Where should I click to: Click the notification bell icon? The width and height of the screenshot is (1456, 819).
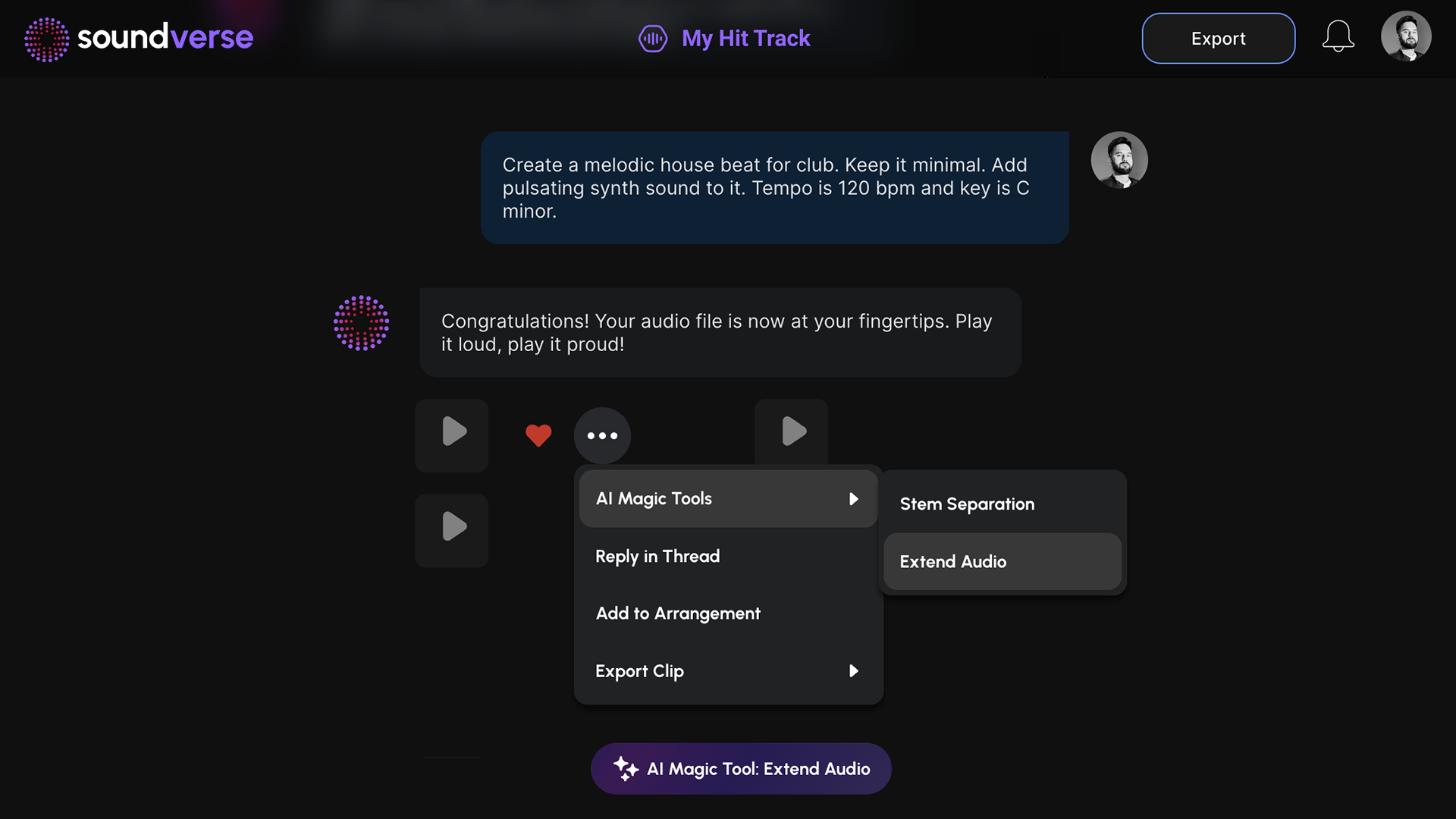(x=1338, y=38)
